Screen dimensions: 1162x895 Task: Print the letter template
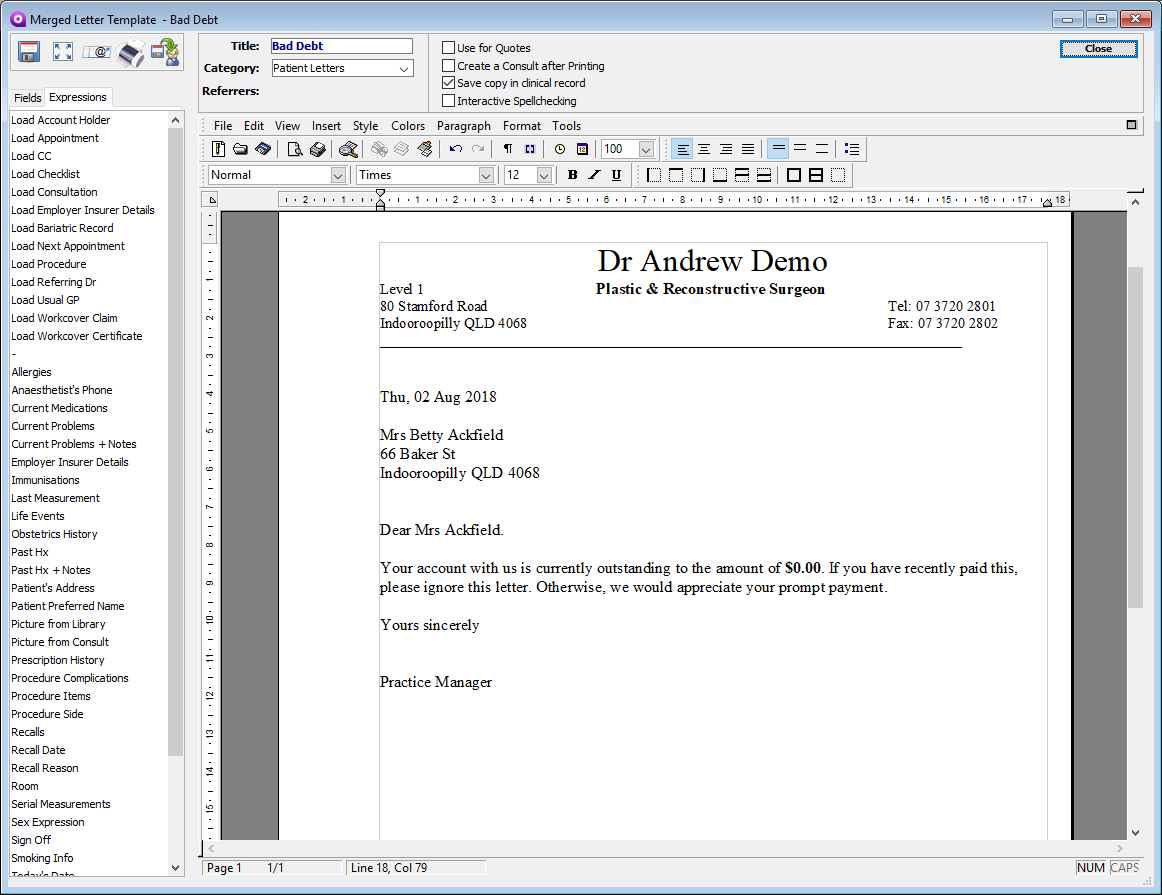(130, 51)
